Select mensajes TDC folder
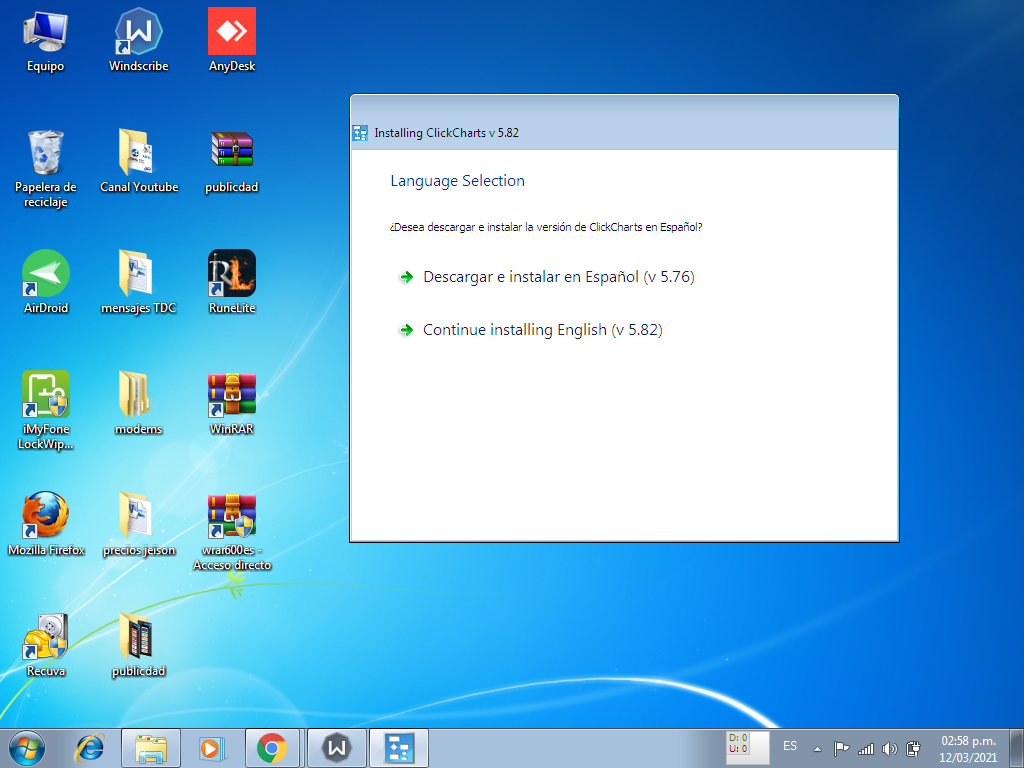Viewport: 1024px width, 768px height. [138, 282]
